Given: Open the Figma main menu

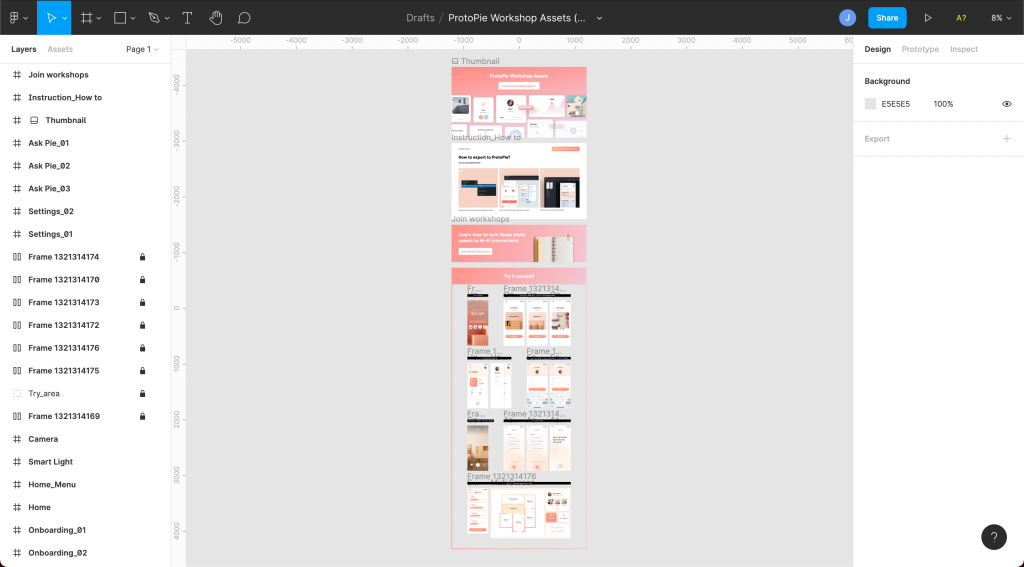Looking at the screenshot, I should pos(14,18).
